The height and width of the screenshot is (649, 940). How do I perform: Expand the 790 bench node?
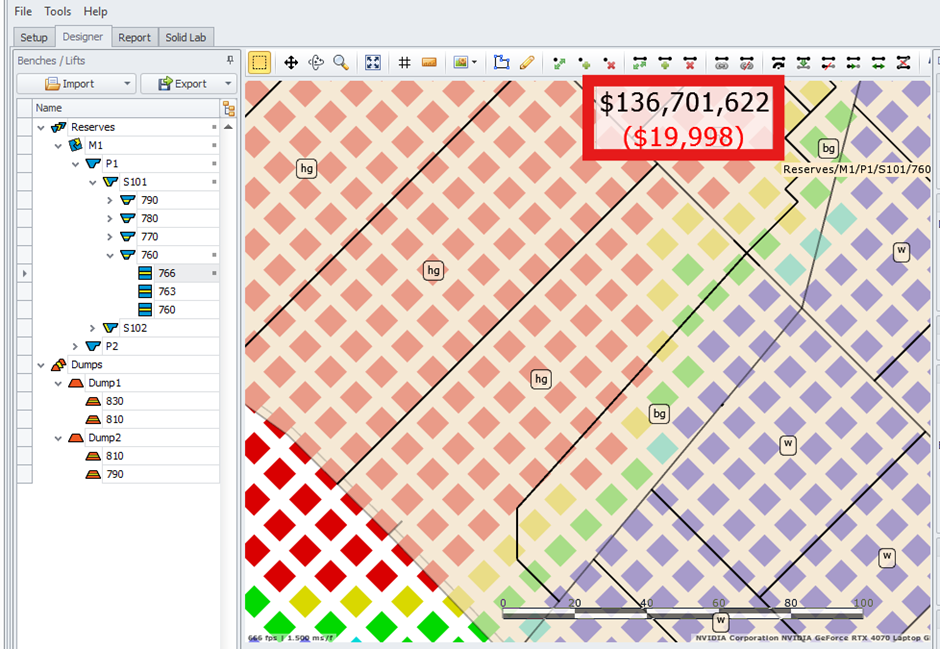pyautogui.click(x=110, y=200)
